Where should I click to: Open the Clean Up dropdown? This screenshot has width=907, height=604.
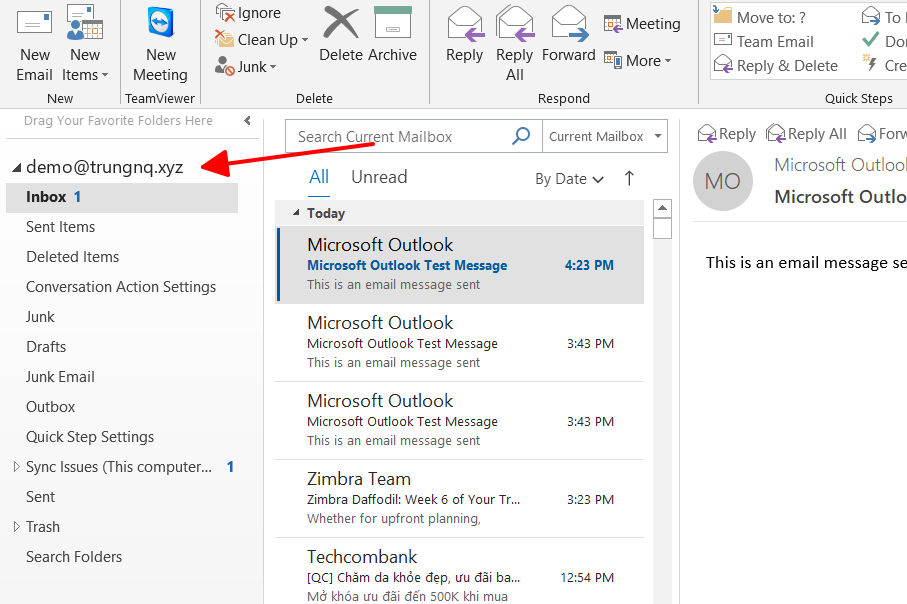(261, 39)
